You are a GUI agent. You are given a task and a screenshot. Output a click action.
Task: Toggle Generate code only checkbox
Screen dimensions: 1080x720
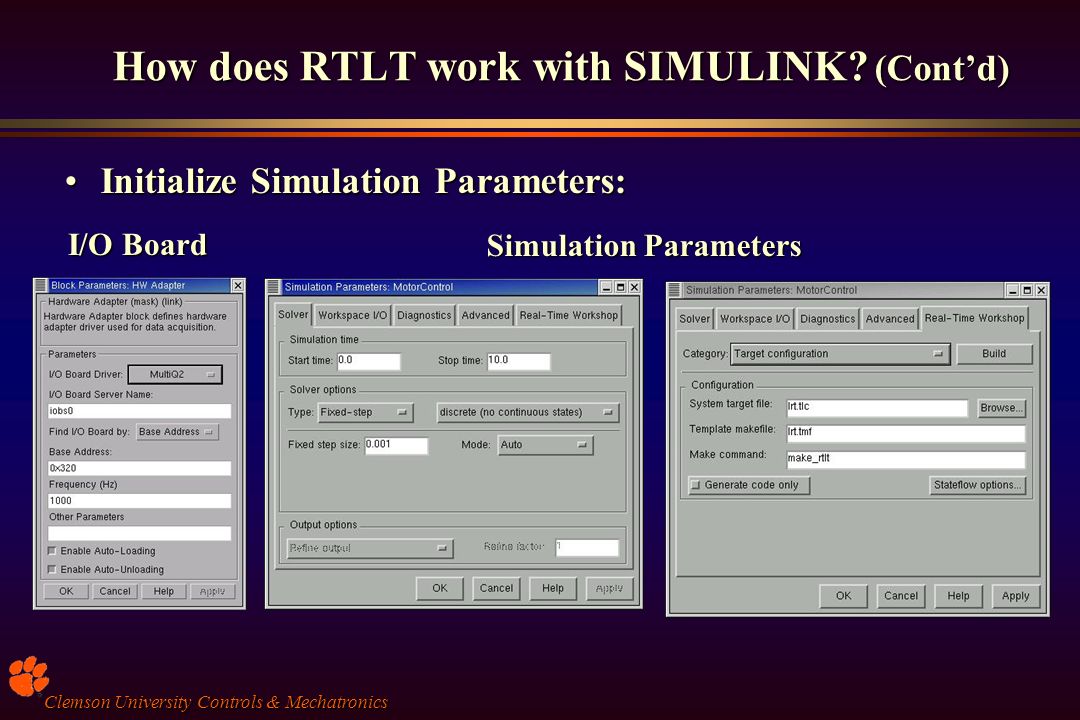pyautogui.click(x=696, y=485)
